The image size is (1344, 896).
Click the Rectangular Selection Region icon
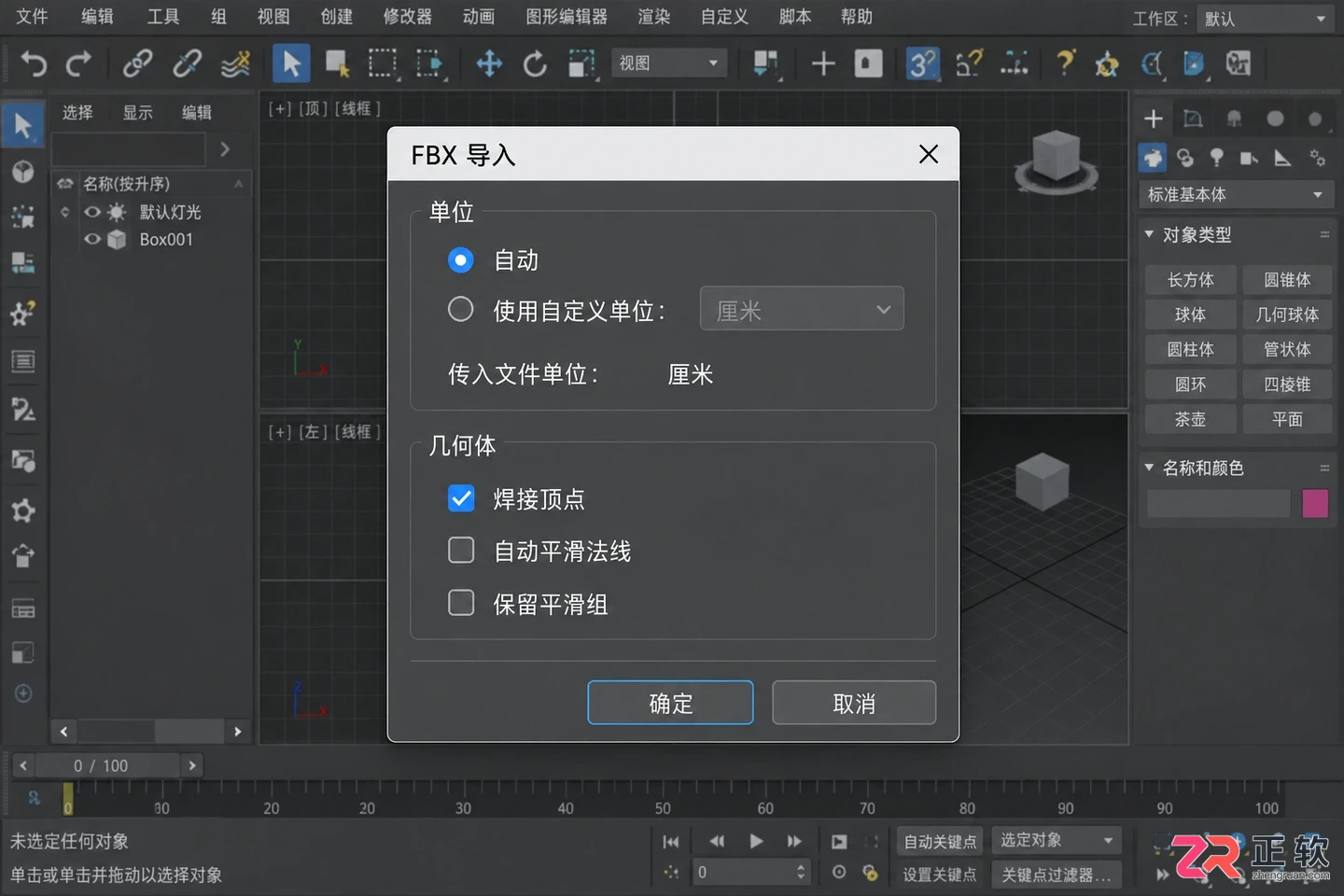pyautogui.click(x=382, y=63)
